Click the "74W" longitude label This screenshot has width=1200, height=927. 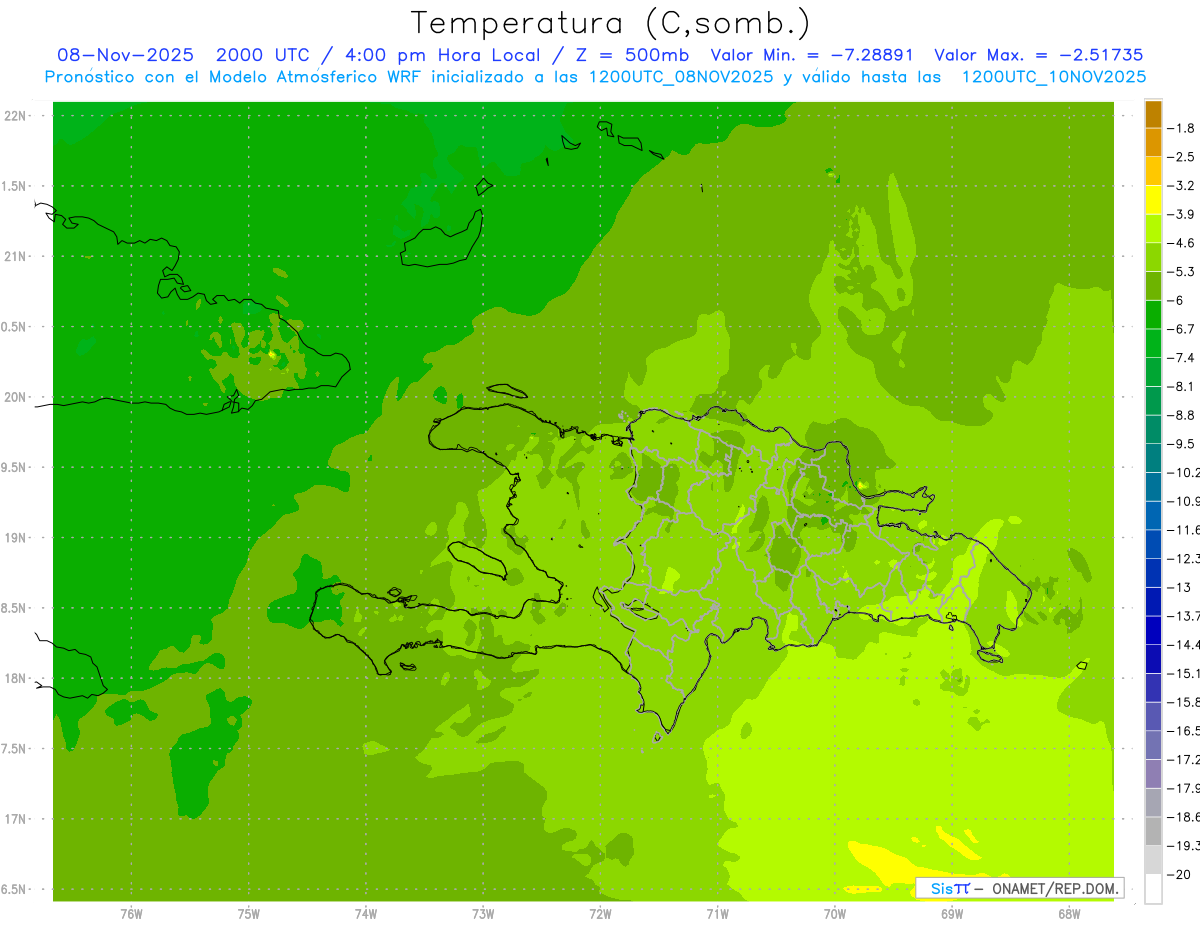pos(365,914)
